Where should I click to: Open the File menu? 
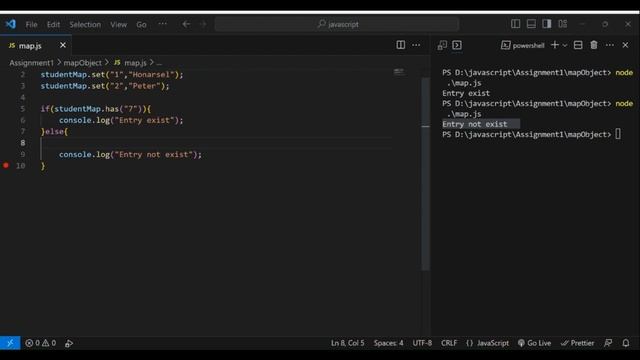pos(31,24)
